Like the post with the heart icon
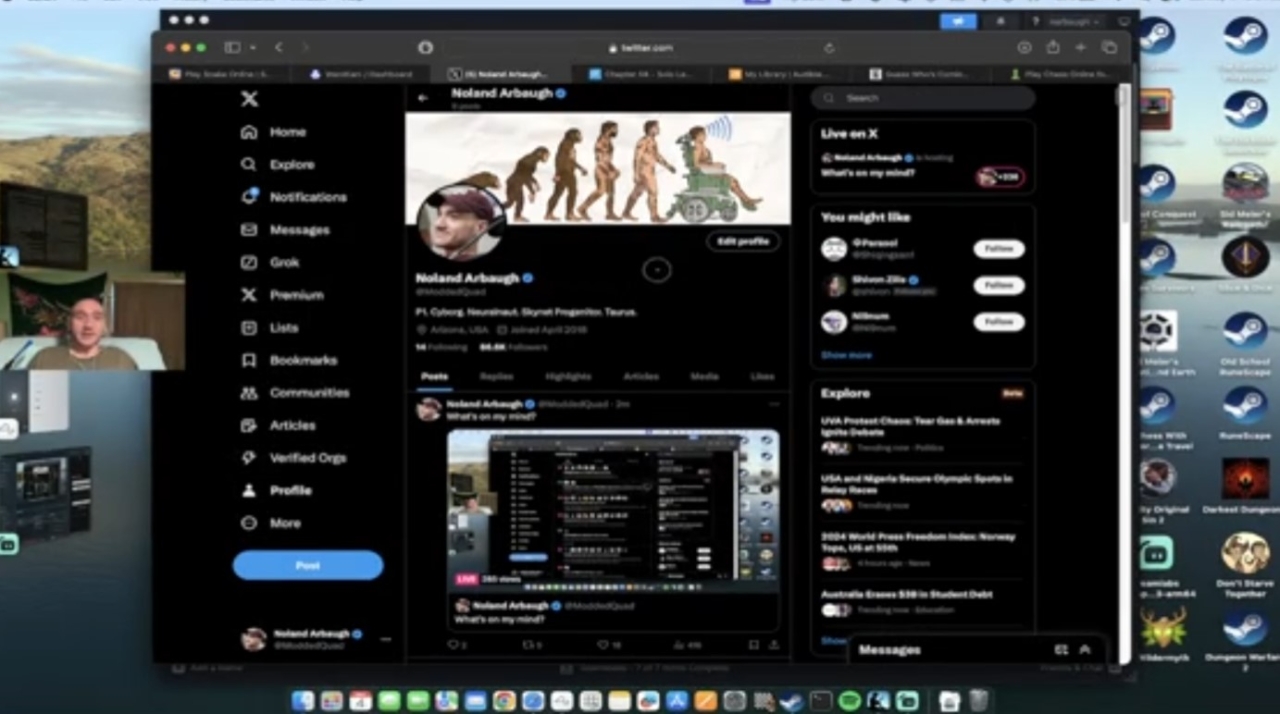The width and height of the screenshot is (1280, 714). (x=603, y=646)
